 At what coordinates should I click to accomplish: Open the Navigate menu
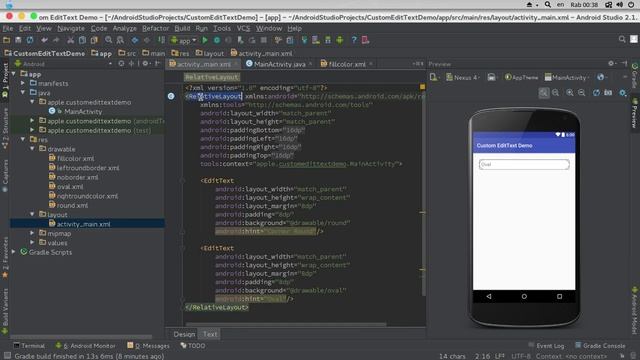coord(71,28)
